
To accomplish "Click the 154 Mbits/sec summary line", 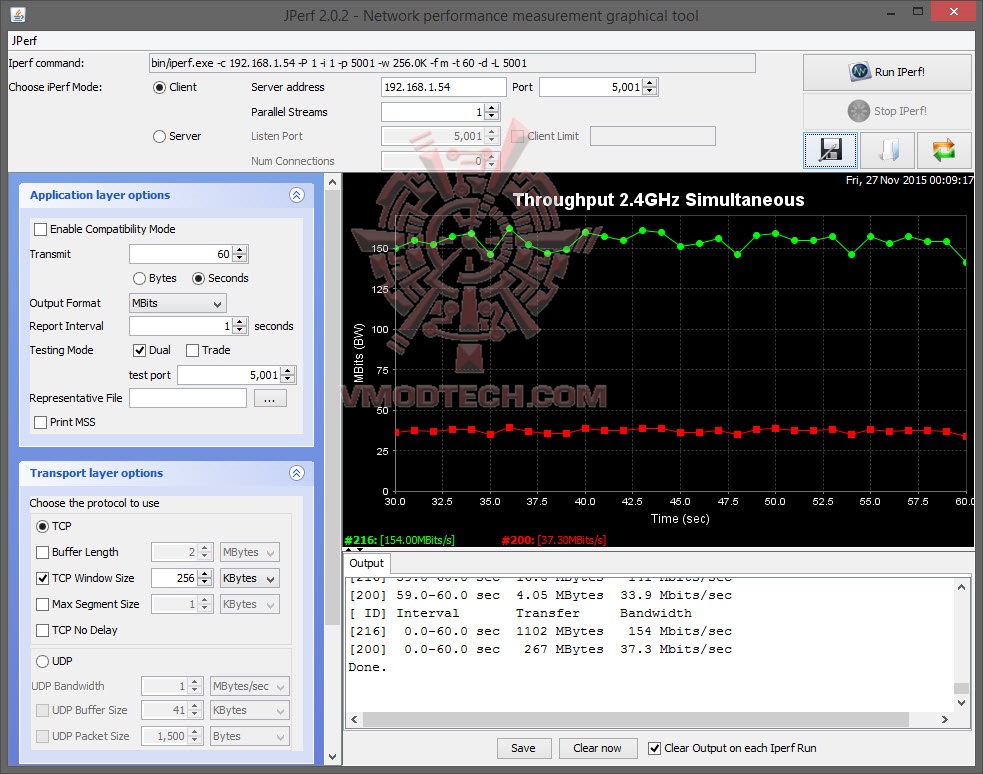I will [540, 632].
